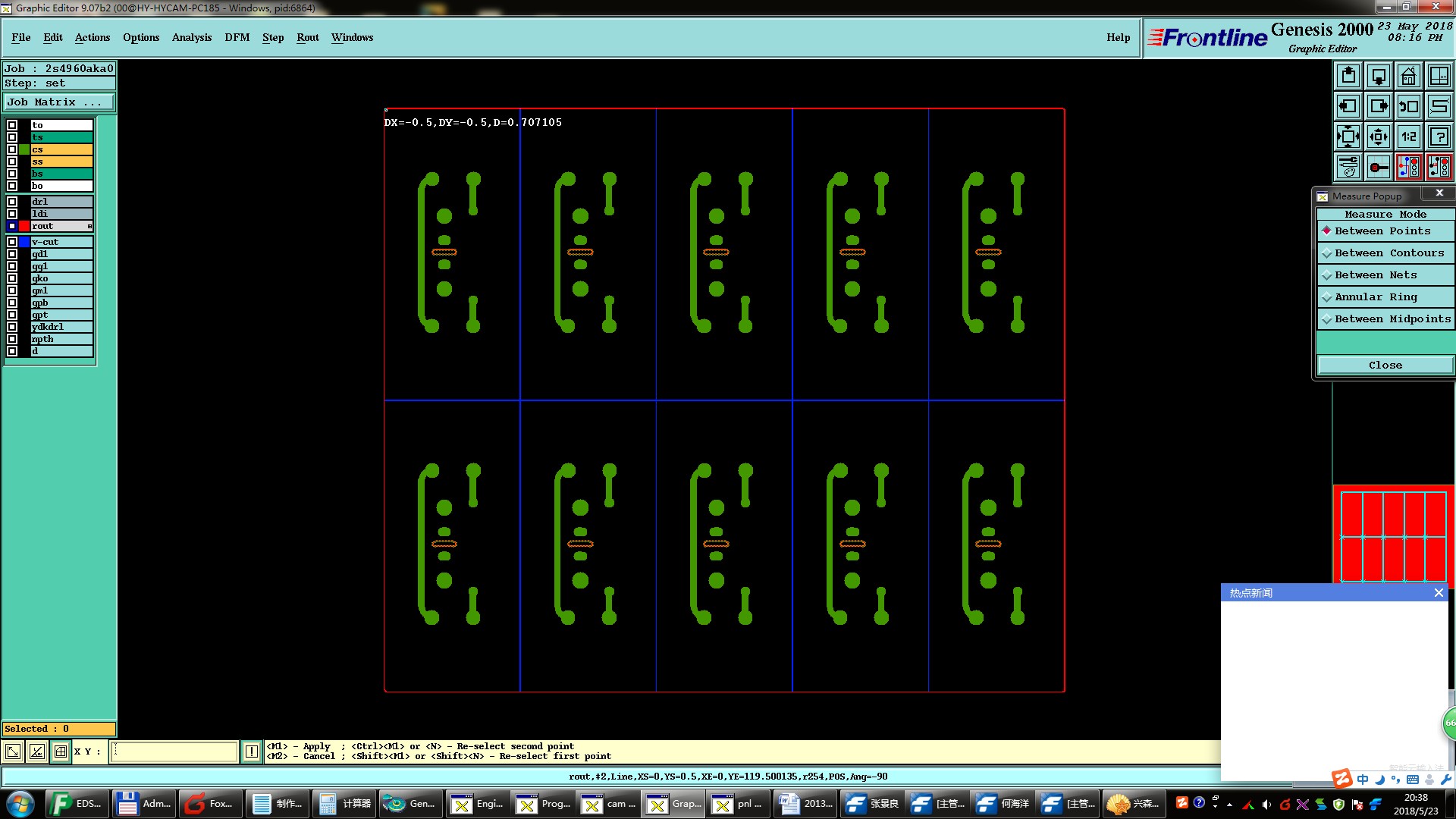This screenshot has height=819, width=1456.
Task: Open the Help menu
Action: tap(1118, 37)
